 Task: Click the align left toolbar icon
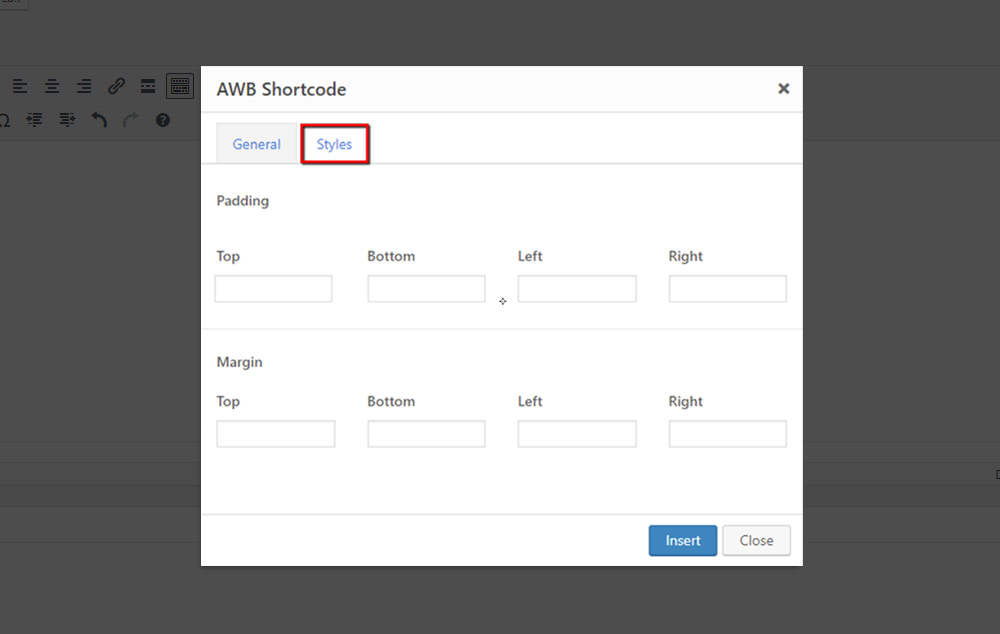(20, 86)
